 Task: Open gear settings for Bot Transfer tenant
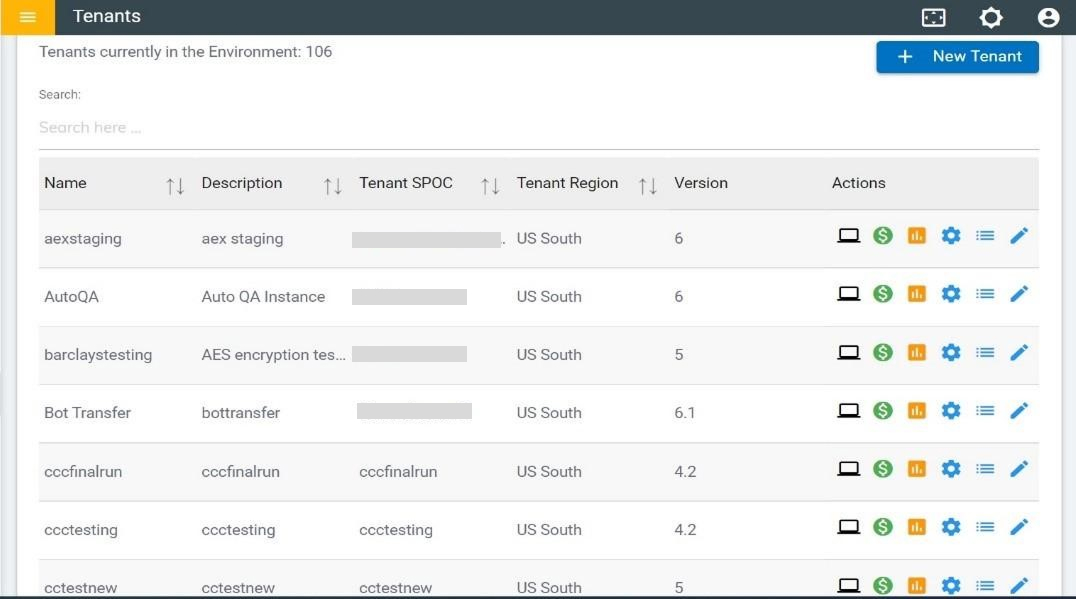pyautogui.click(x=951, y=410)
